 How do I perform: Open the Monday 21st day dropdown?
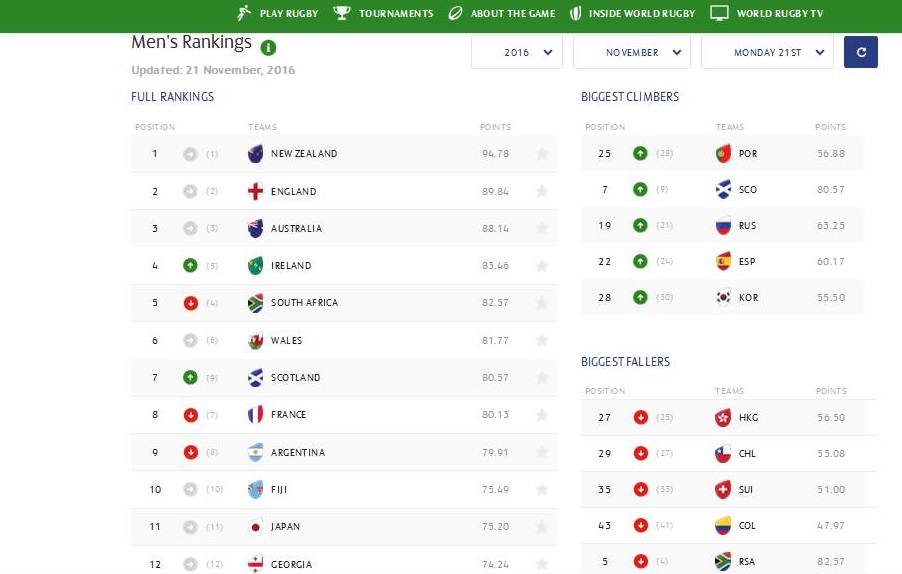tap(767, 52)
